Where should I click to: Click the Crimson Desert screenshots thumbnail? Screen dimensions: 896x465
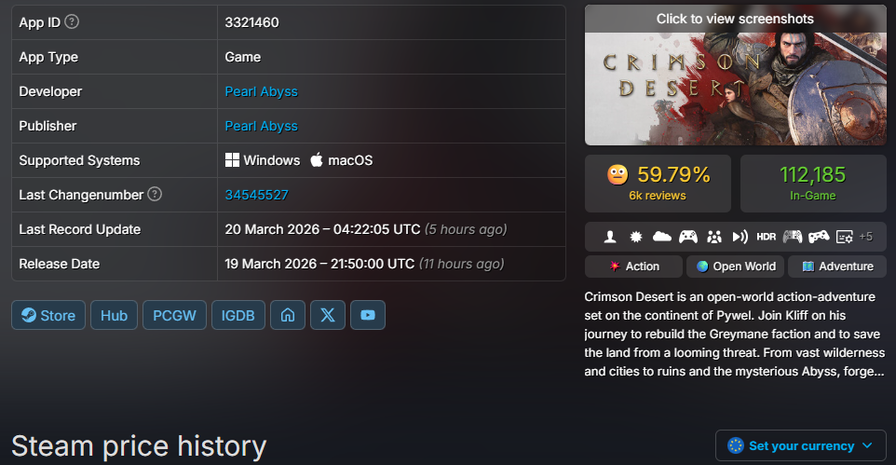(735, 75)
